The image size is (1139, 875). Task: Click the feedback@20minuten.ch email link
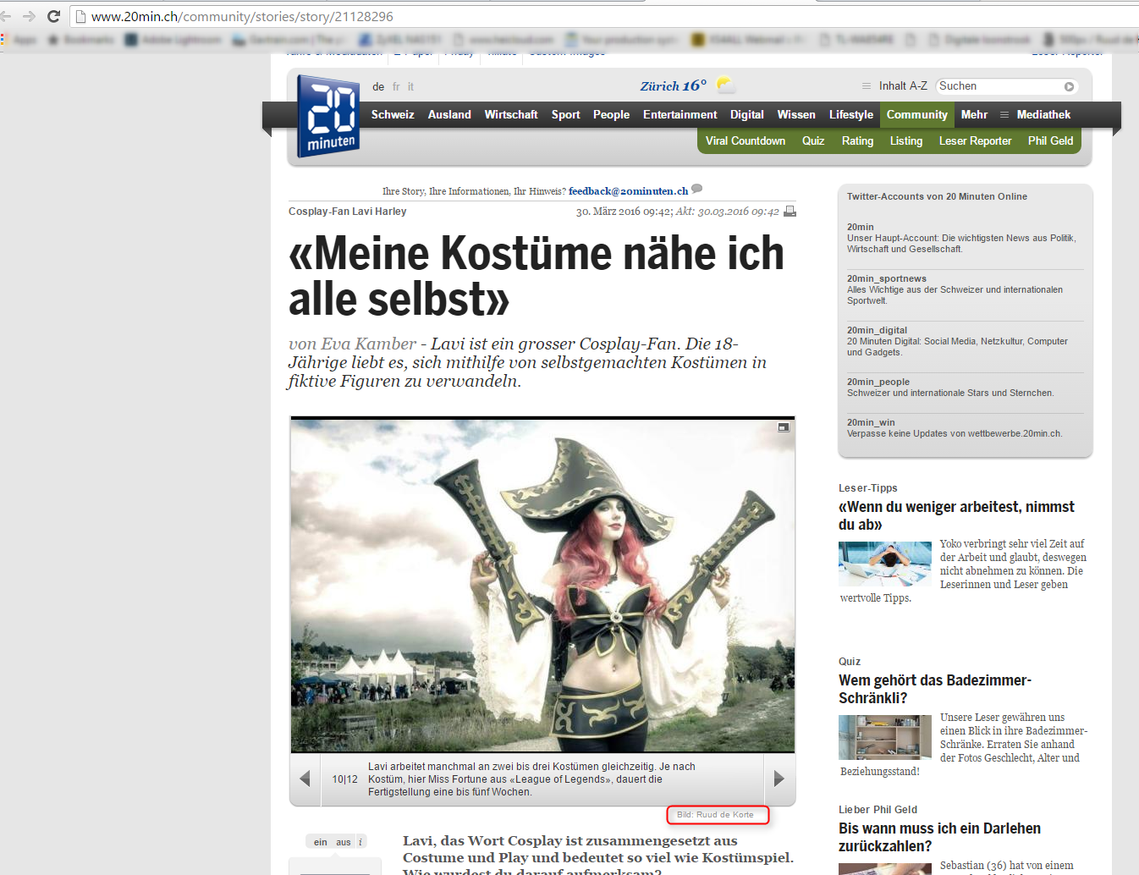point(628,191)
